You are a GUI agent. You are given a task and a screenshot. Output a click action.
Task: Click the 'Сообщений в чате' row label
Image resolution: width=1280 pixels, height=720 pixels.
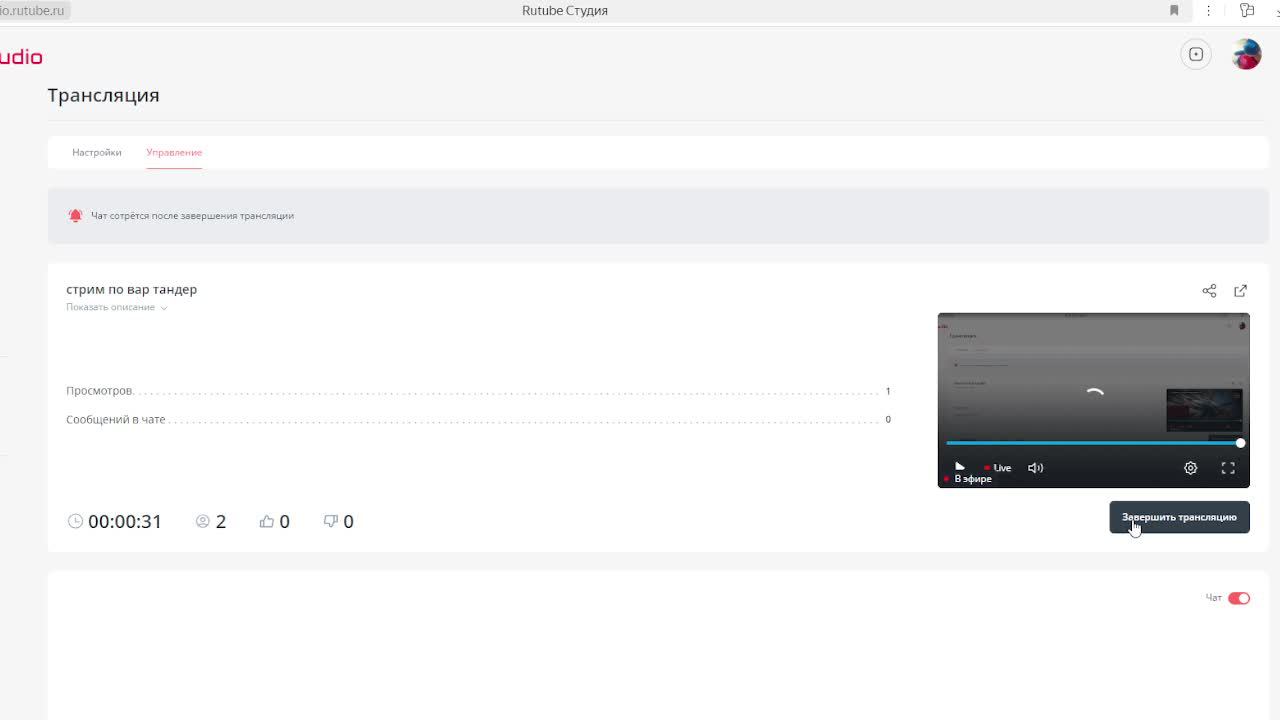click(x=116, y=419)
